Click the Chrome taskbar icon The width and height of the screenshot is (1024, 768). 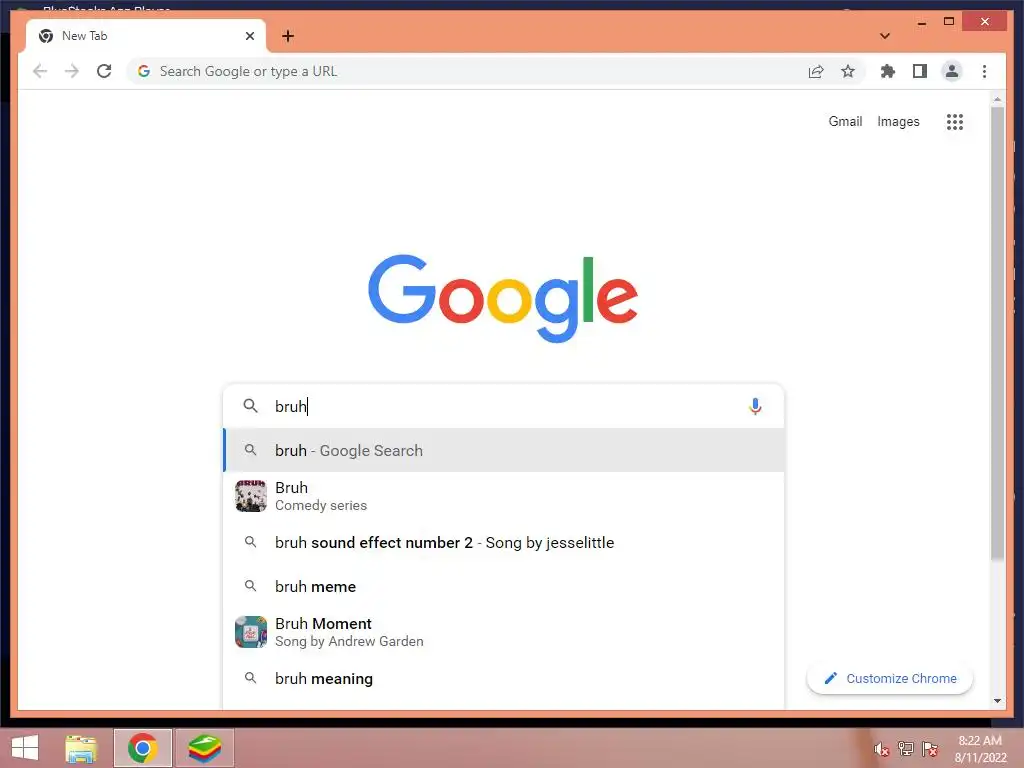tap(142, 748)
